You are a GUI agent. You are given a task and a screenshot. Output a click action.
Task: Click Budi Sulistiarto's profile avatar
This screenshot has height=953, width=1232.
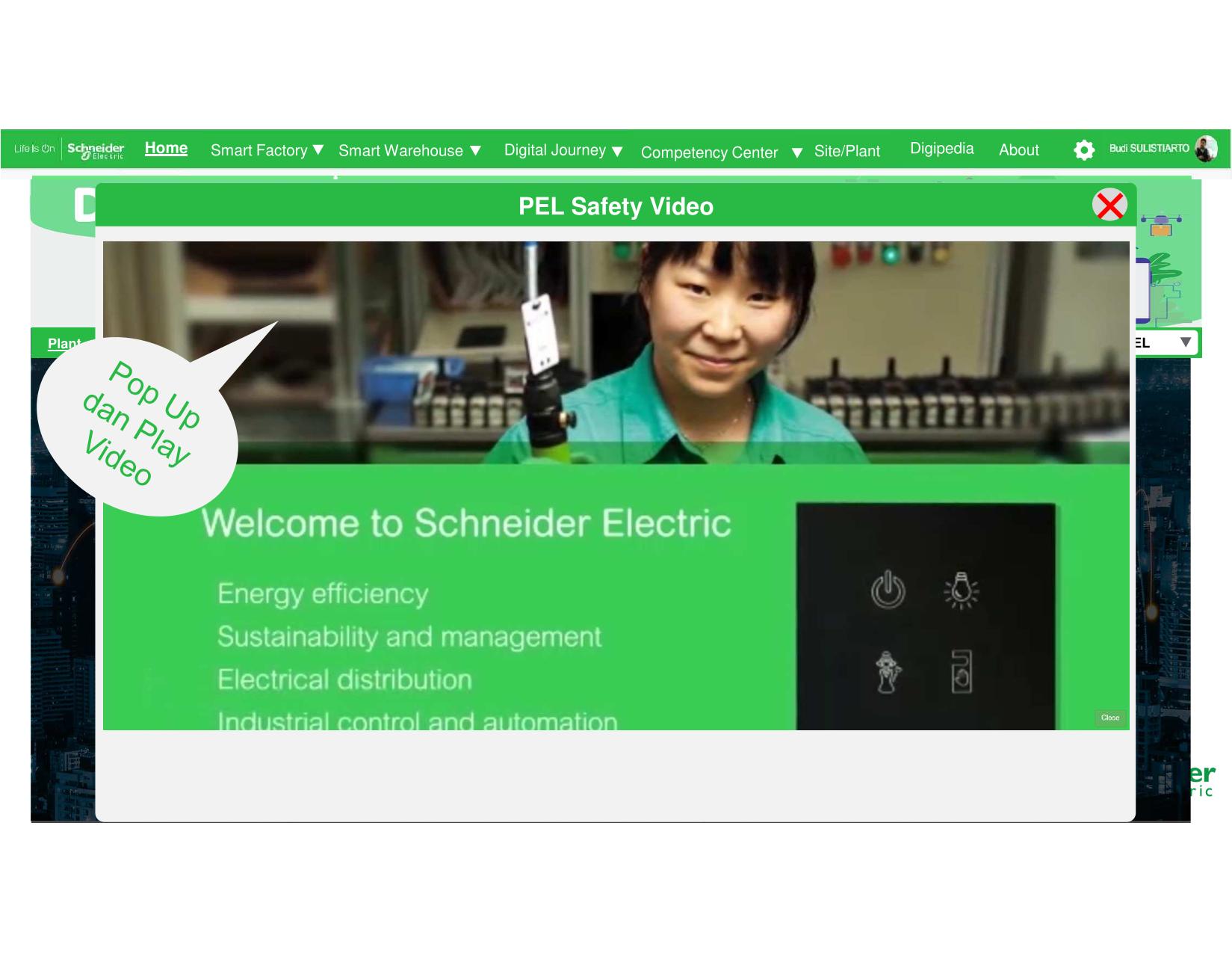[1206, 149]
